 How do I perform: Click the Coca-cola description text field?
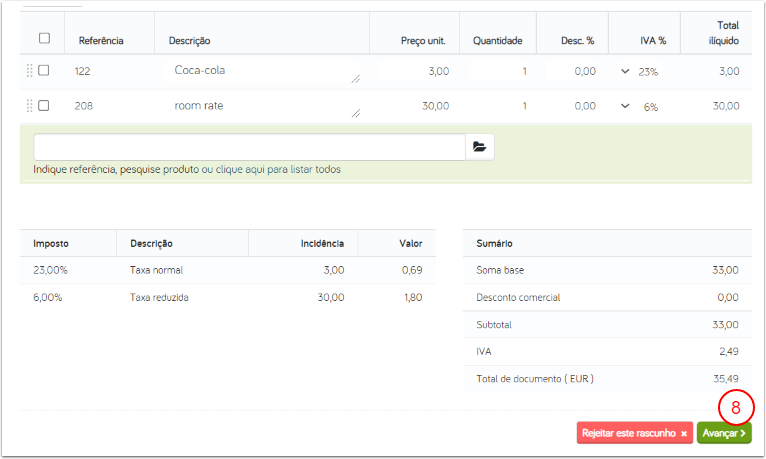260,71
